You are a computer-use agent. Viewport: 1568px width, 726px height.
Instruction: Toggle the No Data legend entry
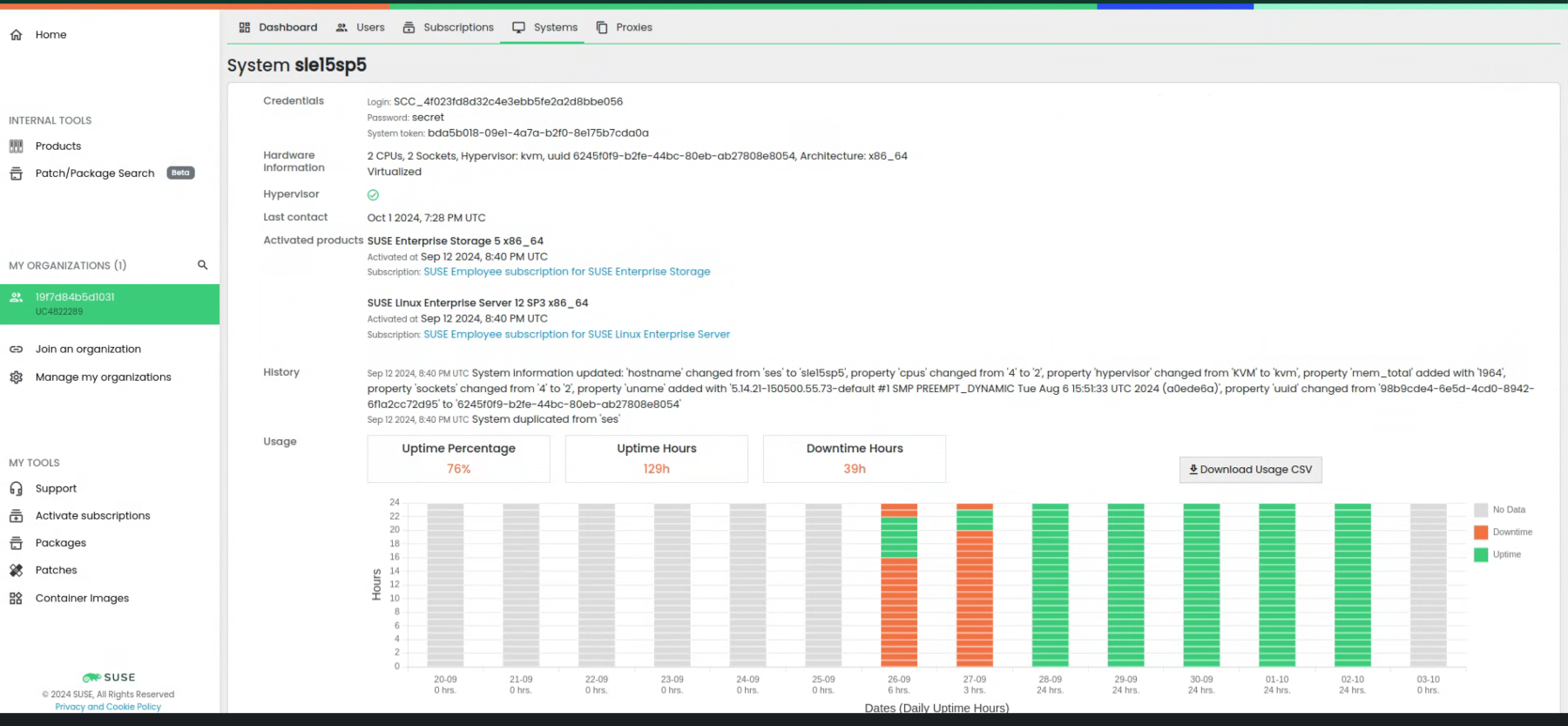click(1500, 510)
